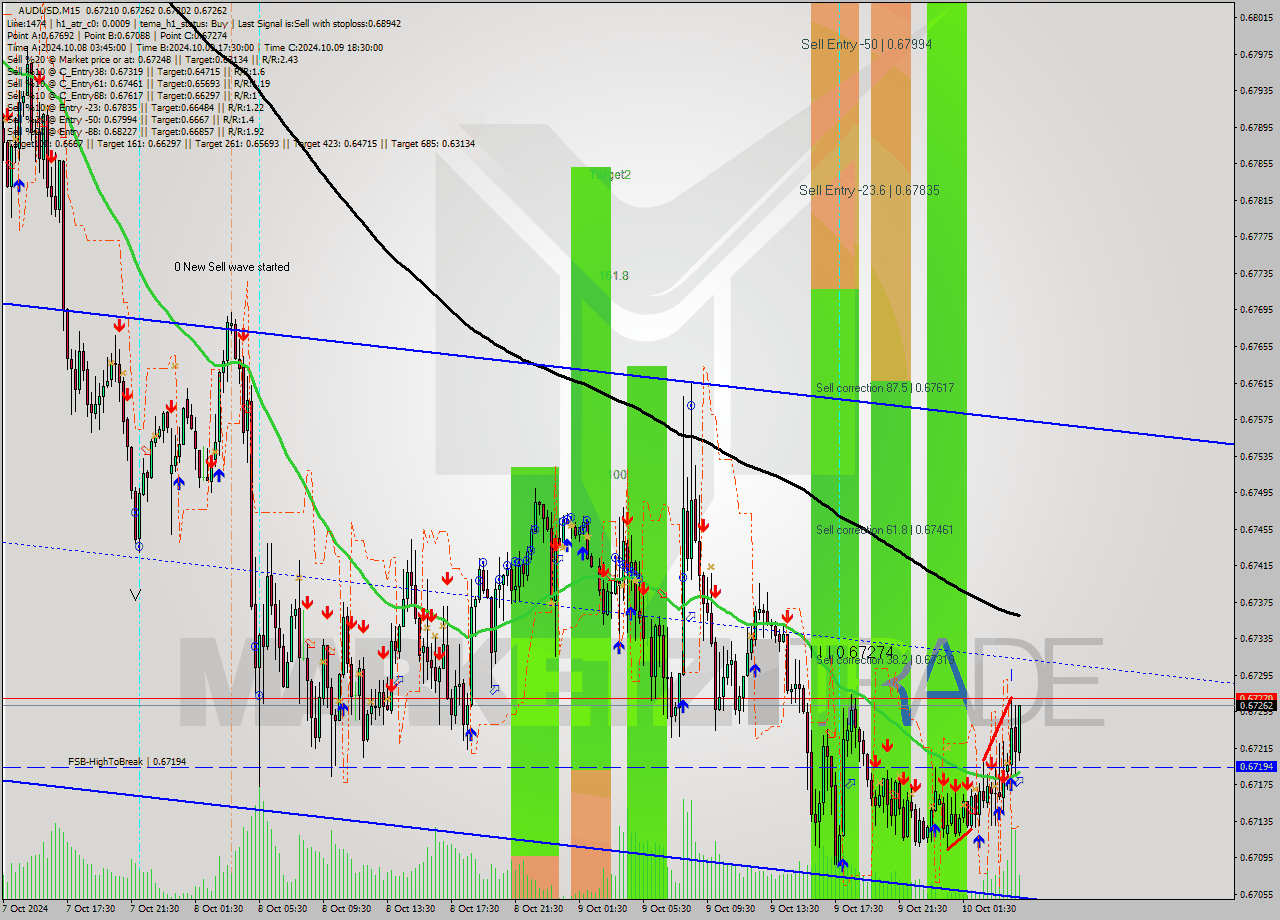Viewport: 1280px width, 920px height.
Task: Click the 'Target 685: 0.63134' text
Action: [x=433, y=143]
